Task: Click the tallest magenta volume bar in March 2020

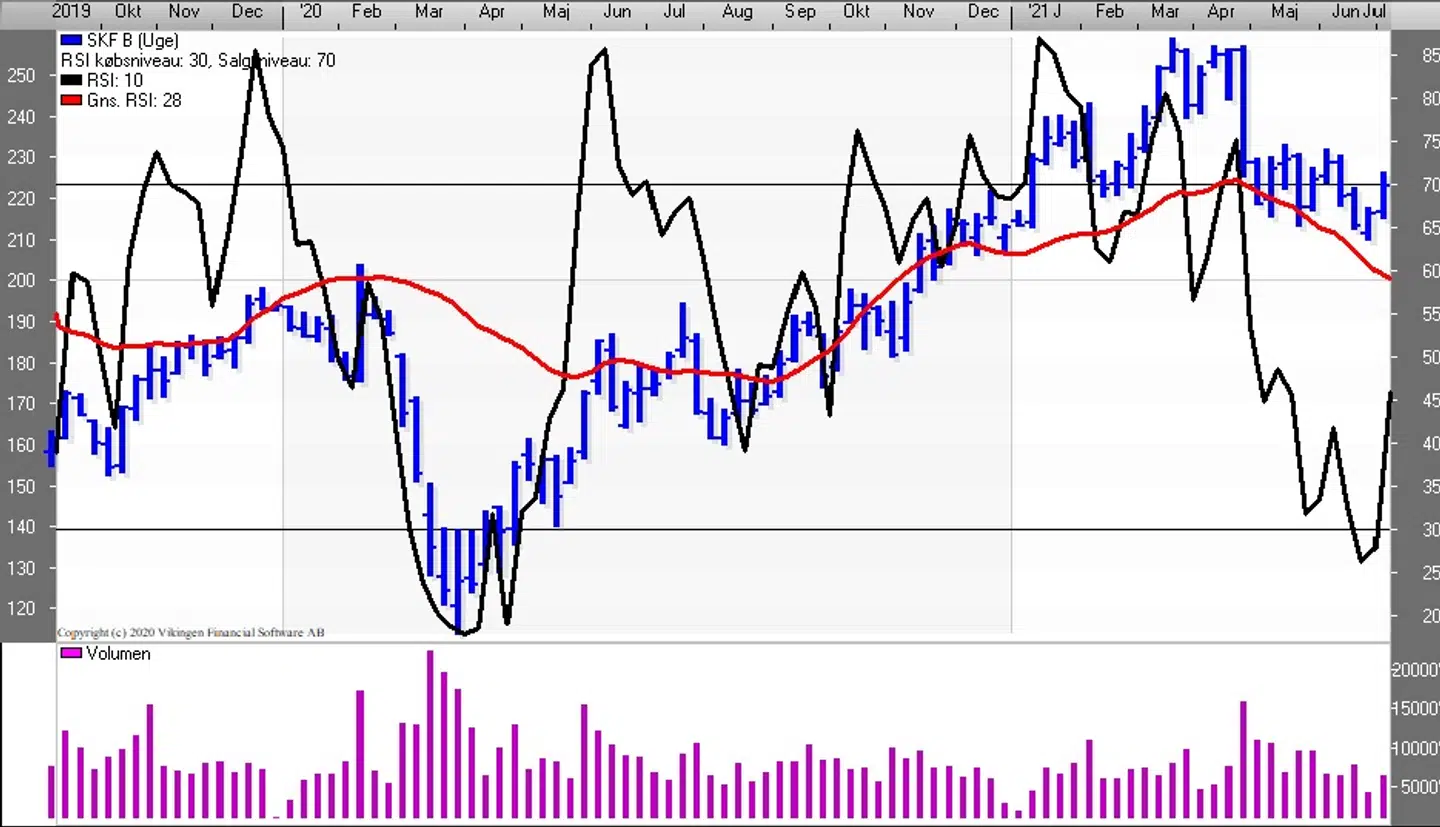Action: (x=431, y=735)
